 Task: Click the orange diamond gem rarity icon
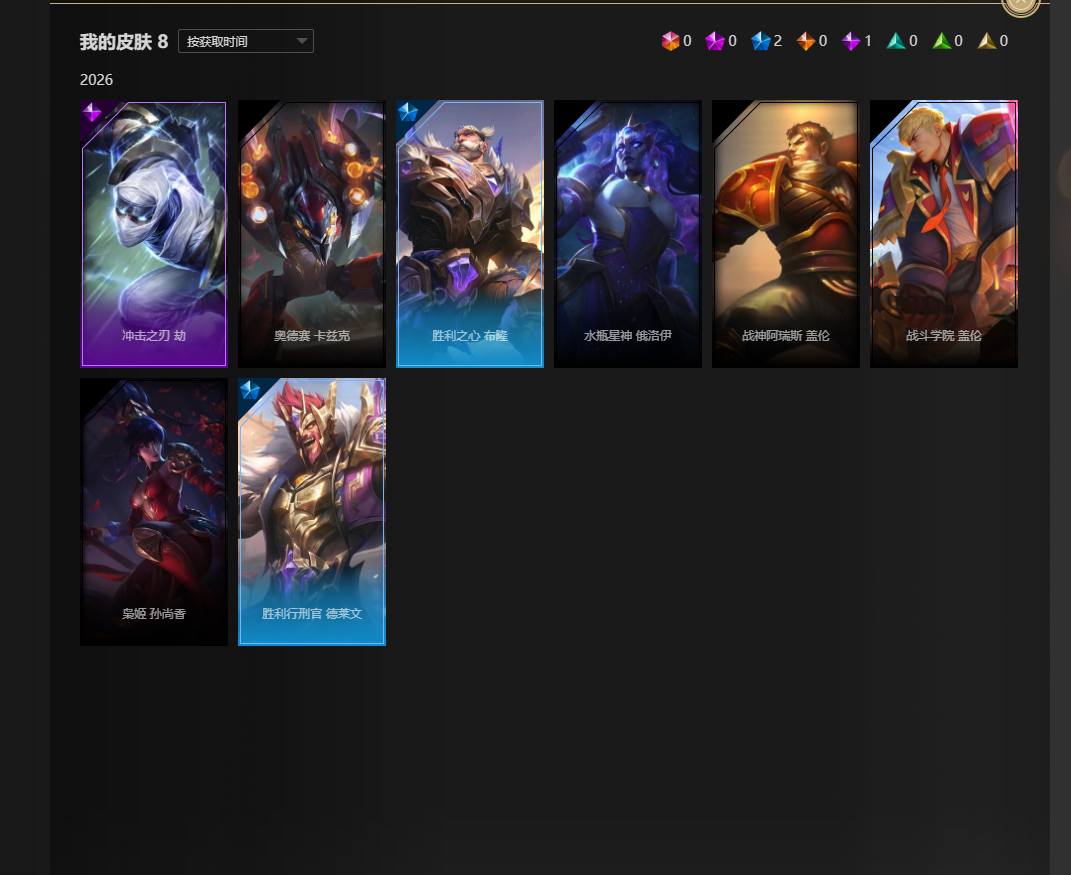click(805, 41)
